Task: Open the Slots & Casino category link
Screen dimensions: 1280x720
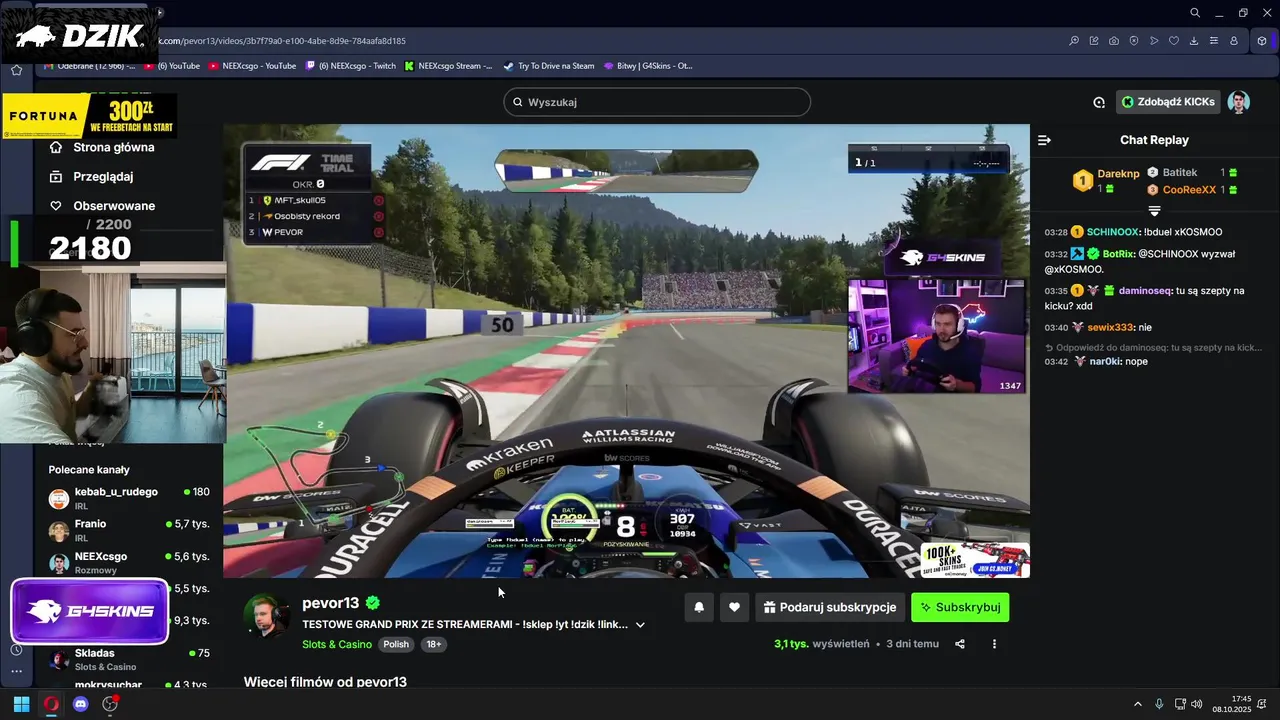Action: coord(337,644)
